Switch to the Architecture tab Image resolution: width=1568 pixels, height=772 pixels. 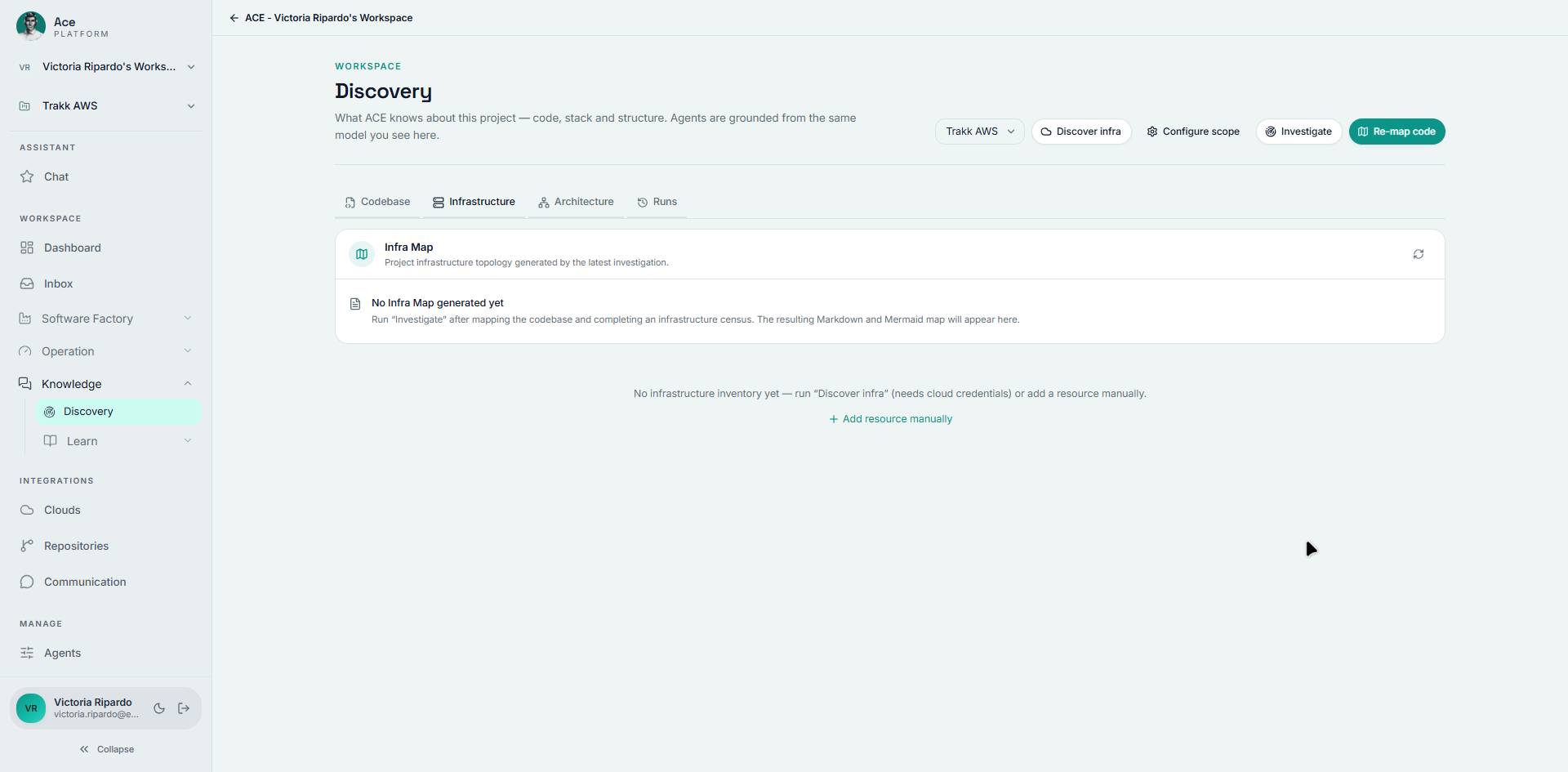click(x=576, y=202)
